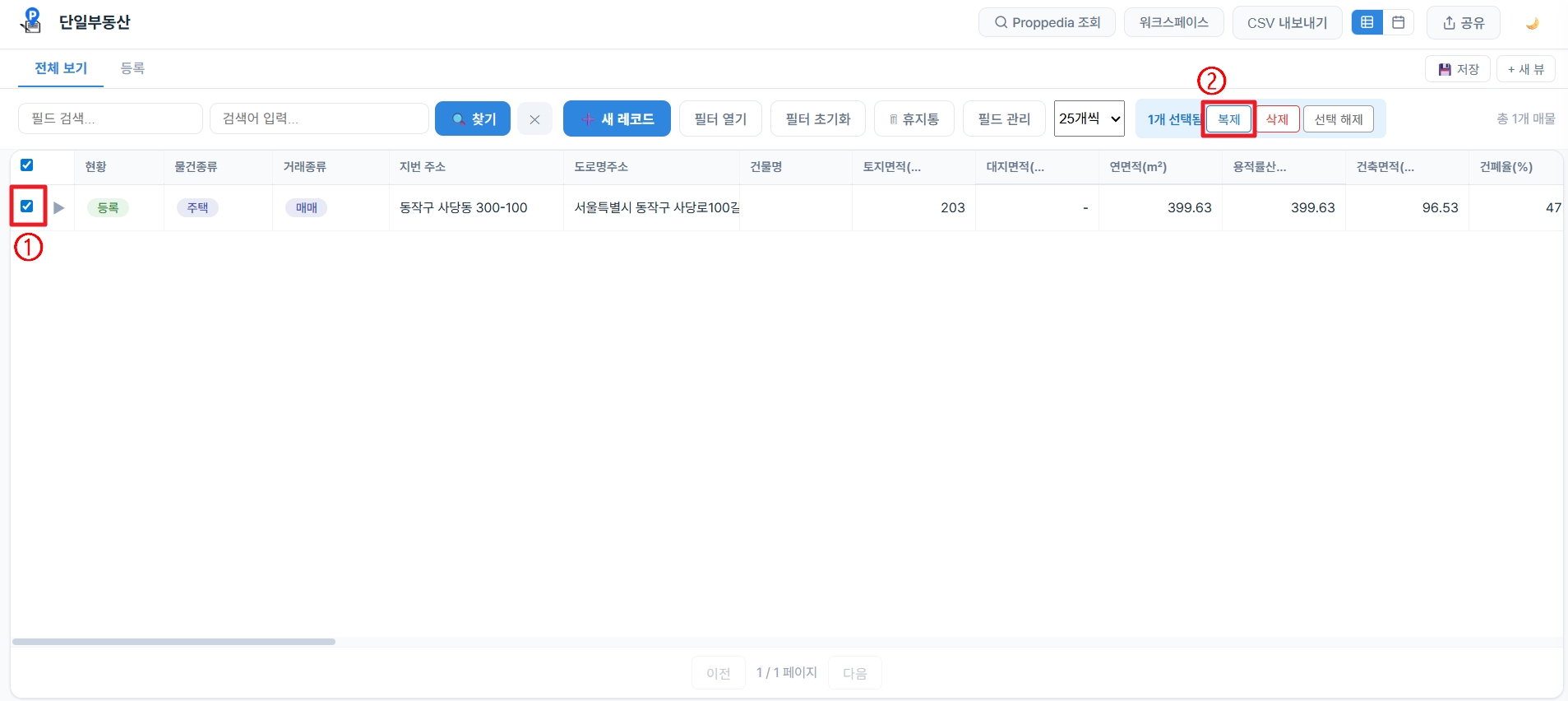The image size is (1568, 701).
Task: Click the 서울특별시 동작구 사당로 address cell
Action: (x=651, y=207)
